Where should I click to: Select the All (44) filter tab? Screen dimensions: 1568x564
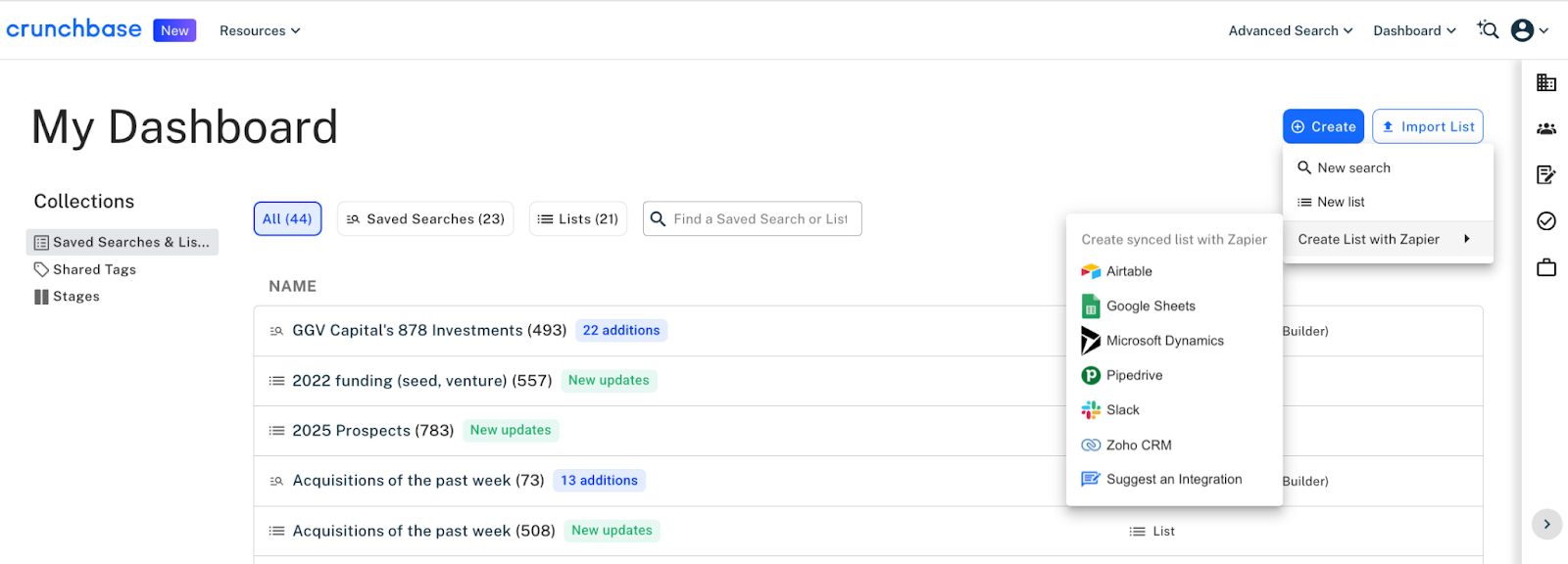[287, 219]
